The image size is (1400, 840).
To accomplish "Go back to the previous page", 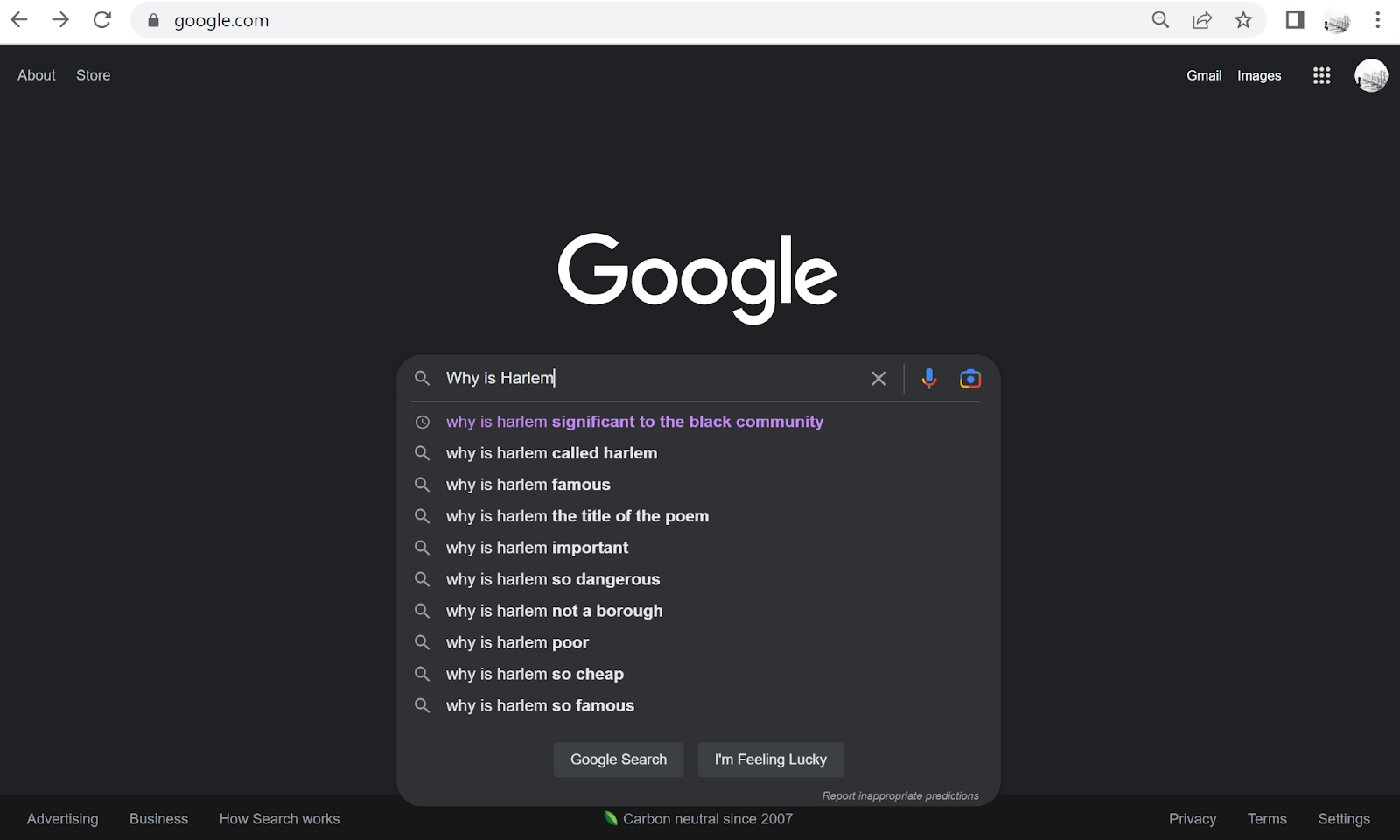I will click(x=19, y=19).
